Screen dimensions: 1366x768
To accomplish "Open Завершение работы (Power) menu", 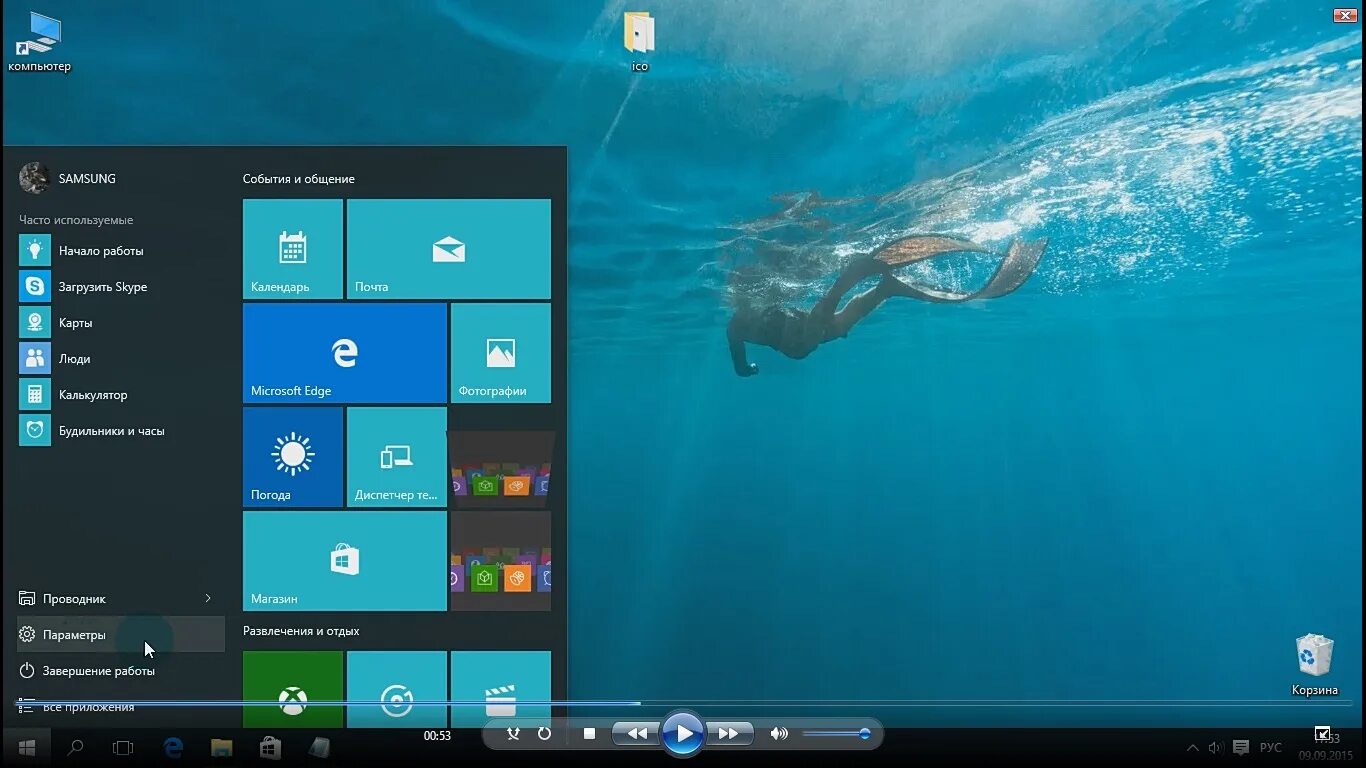I will pos(120,671).
